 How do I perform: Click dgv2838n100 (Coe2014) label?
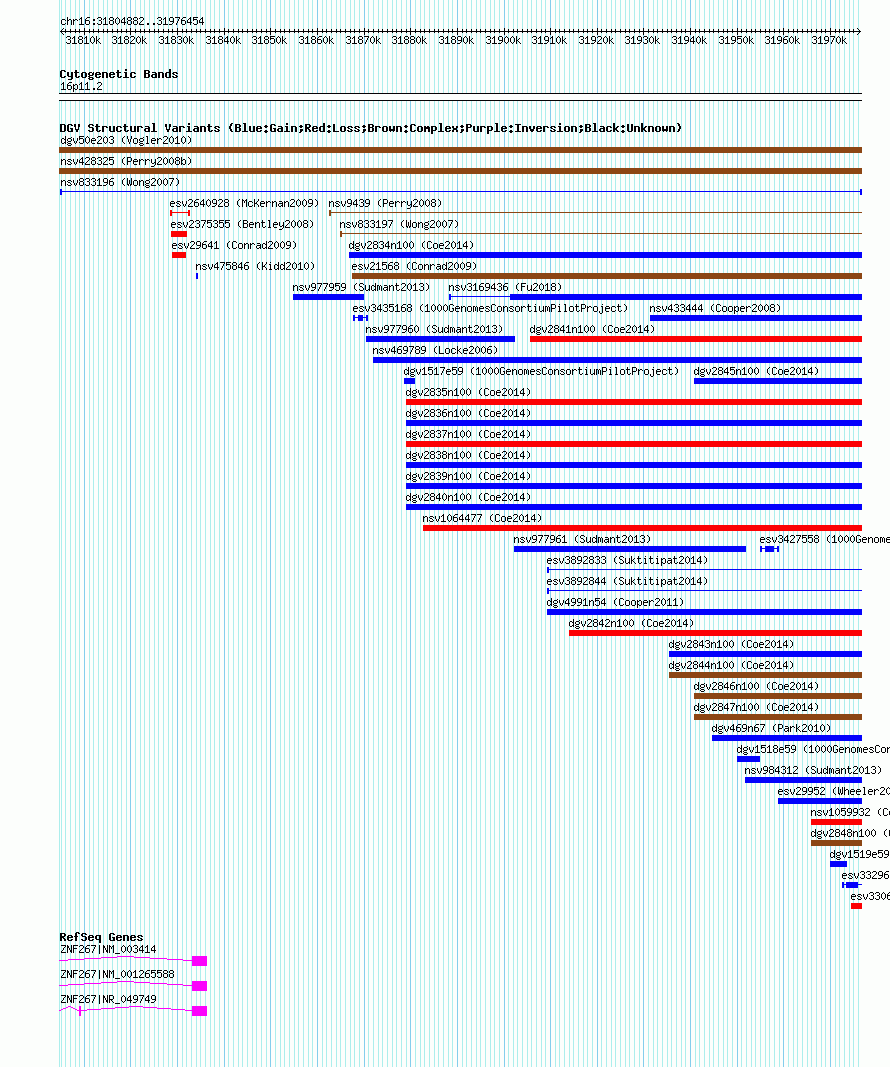[x=468, y=455]
